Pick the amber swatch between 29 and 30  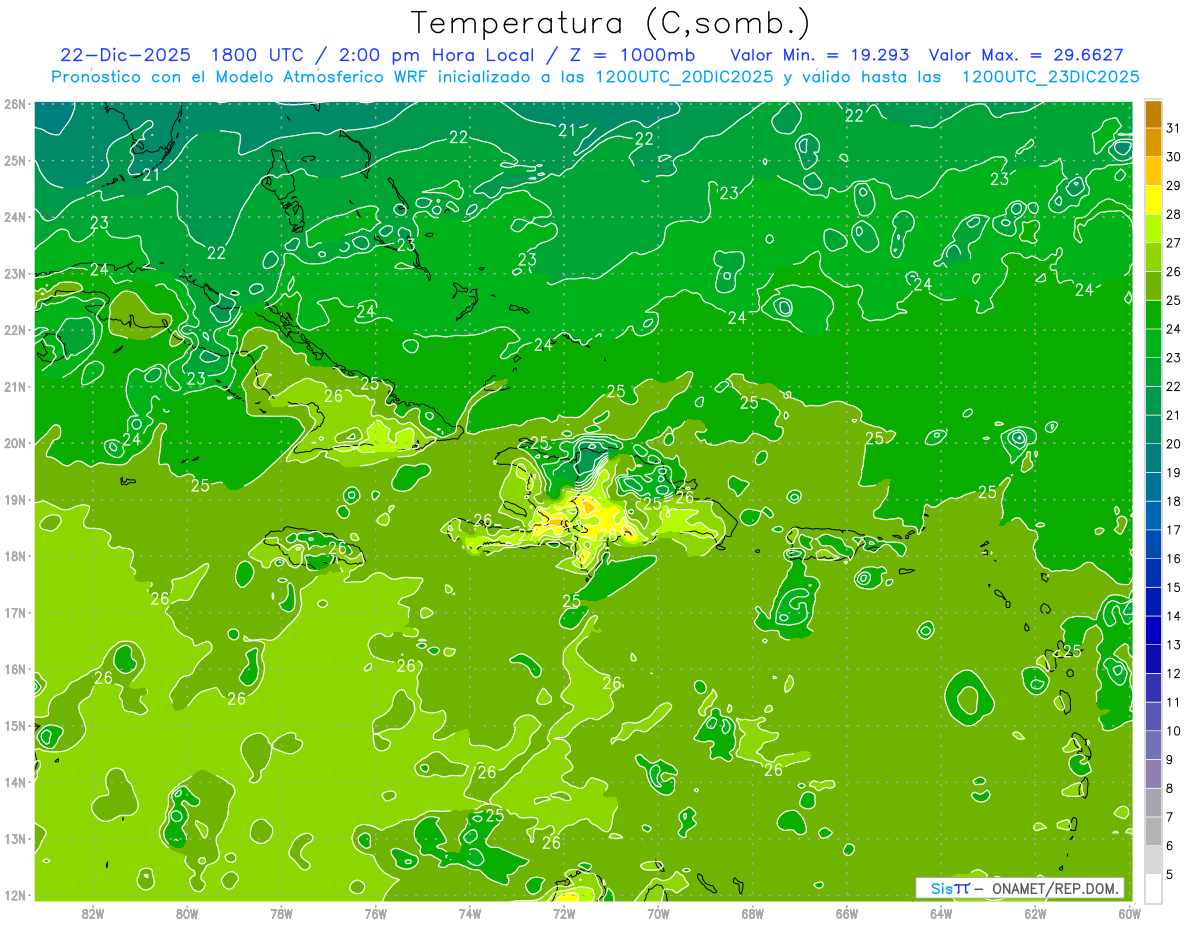tap(1153, 171)
